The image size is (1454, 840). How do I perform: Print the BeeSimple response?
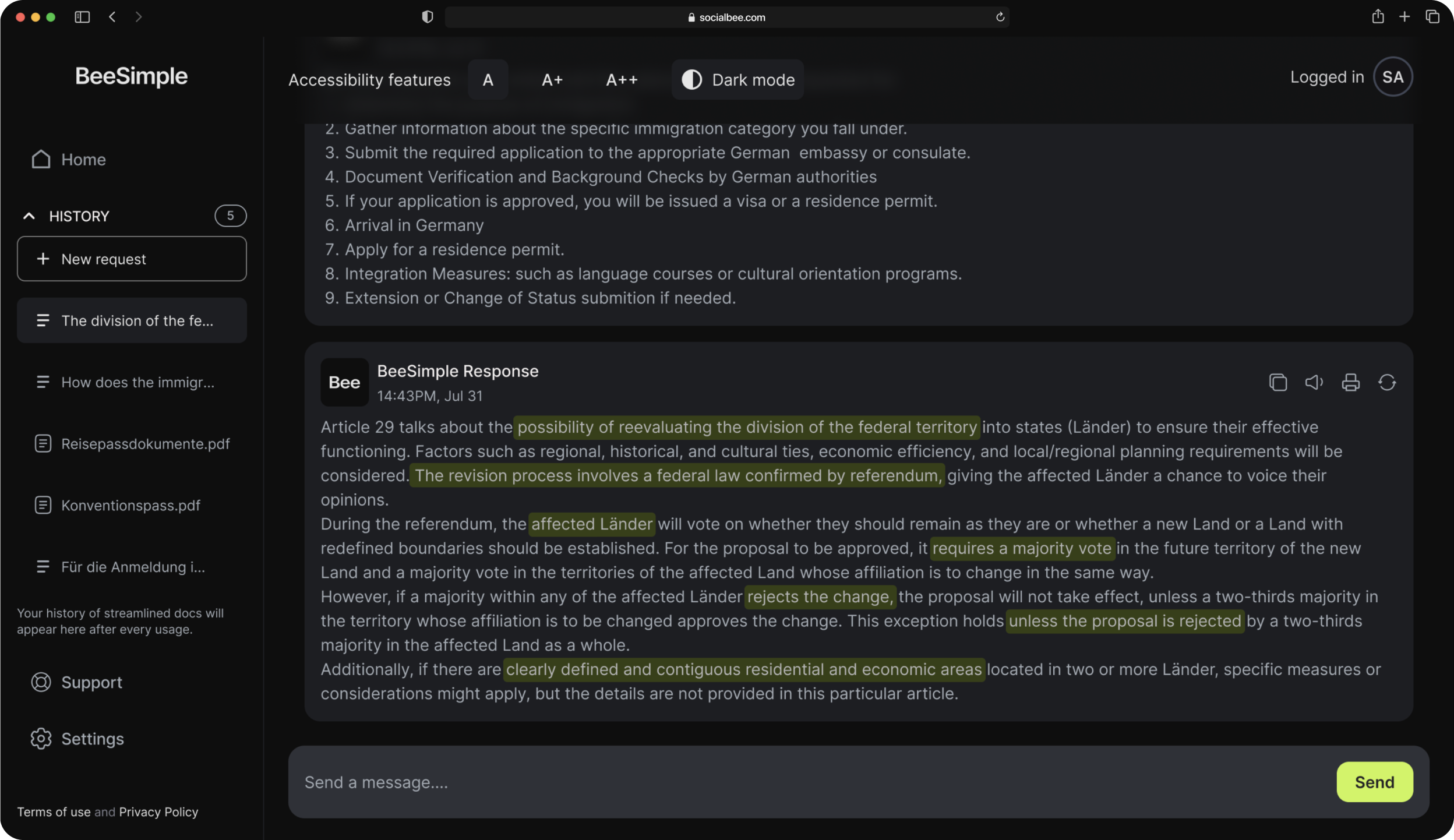1350,382
